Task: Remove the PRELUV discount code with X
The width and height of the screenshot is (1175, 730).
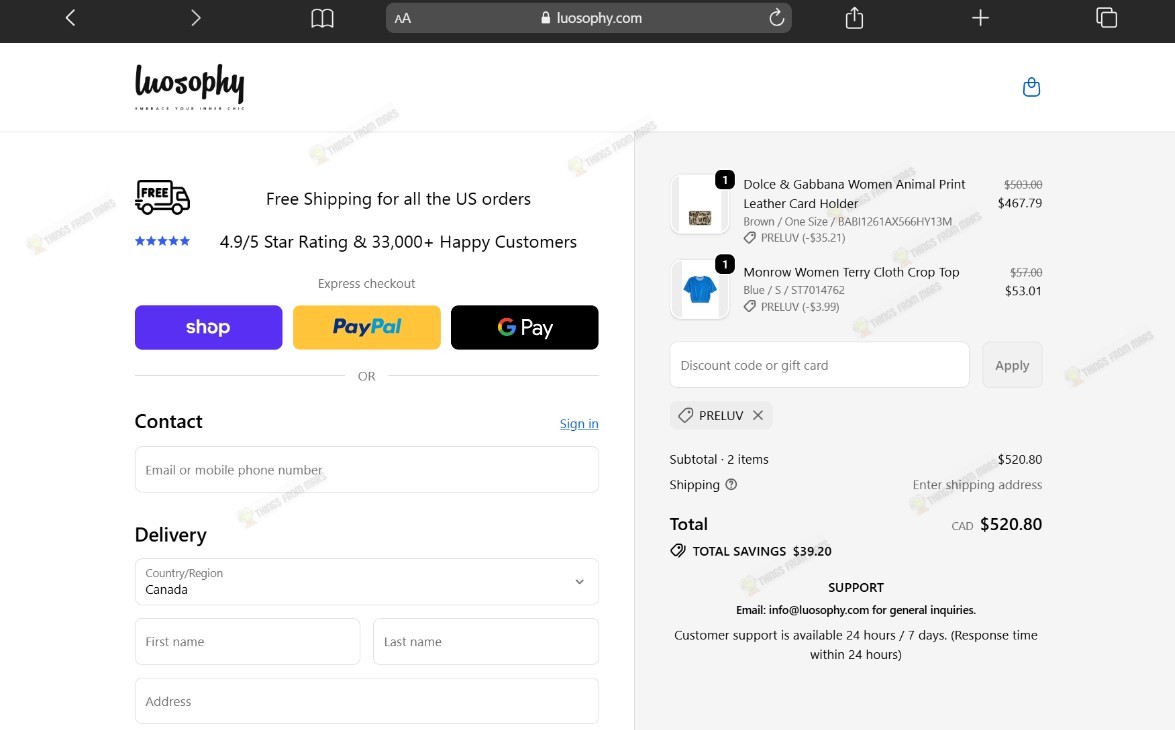Action: (x=758, y=415)
